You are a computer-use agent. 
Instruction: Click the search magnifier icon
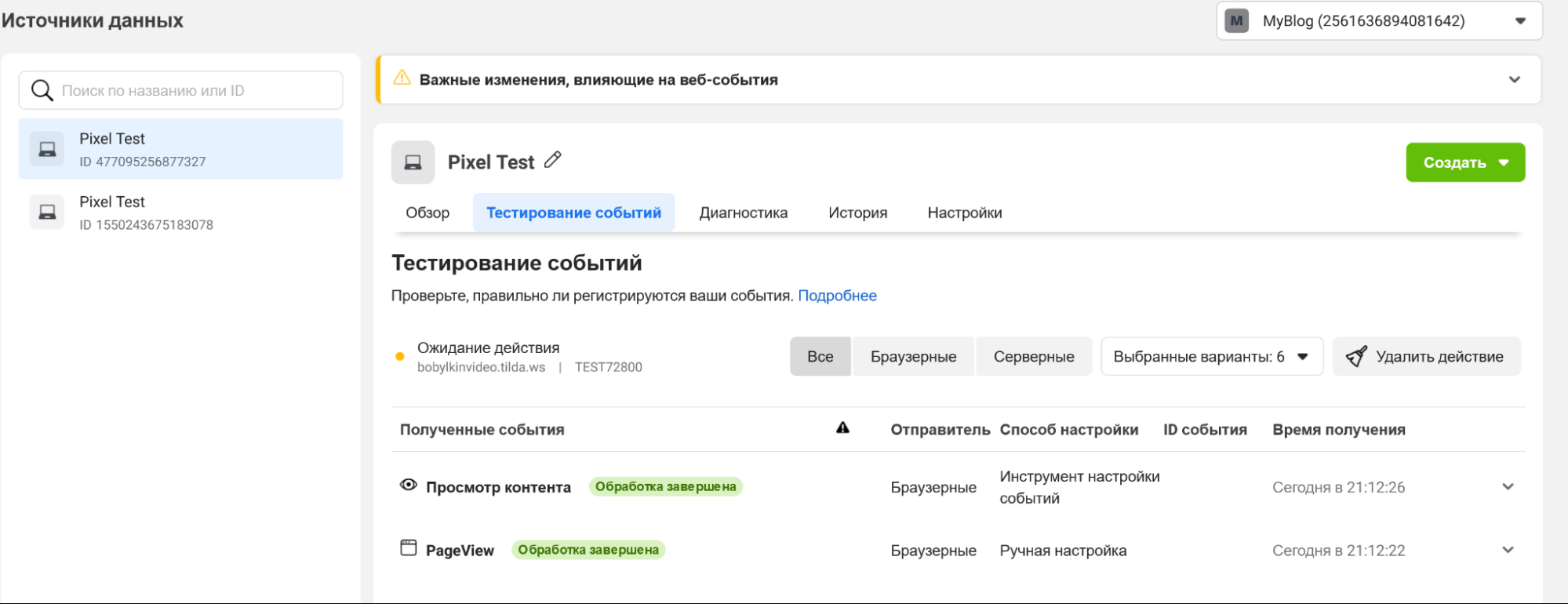pyautogui.click(x=42, y=90)
